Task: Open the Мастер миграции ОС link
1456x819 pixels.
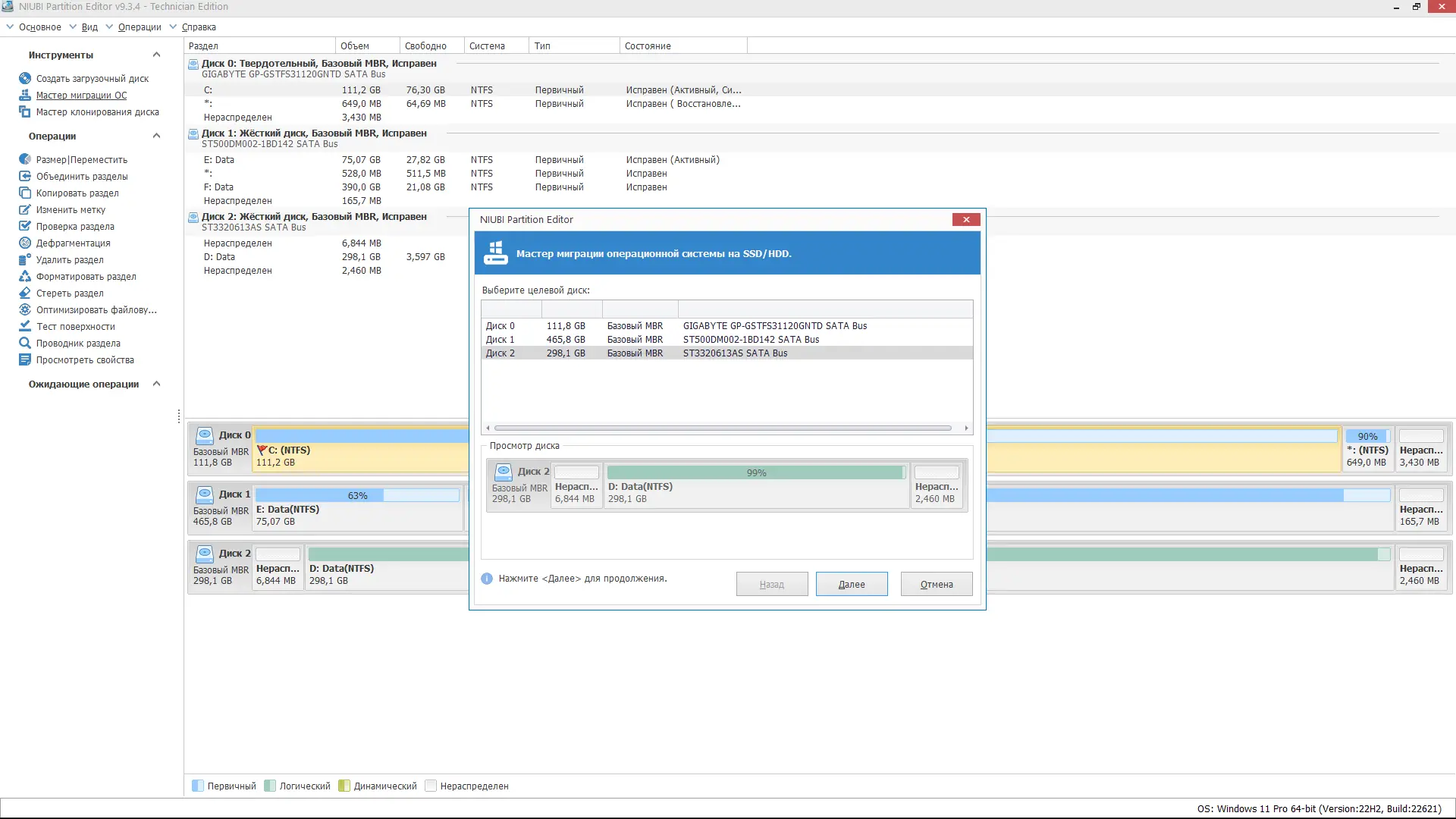Action: [x=81, y=95]
